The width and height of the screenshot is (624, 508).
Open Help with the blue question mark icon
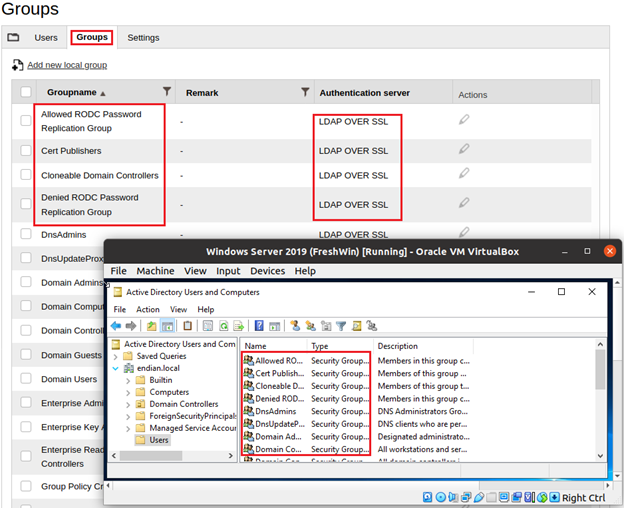[x=259, y=326]
